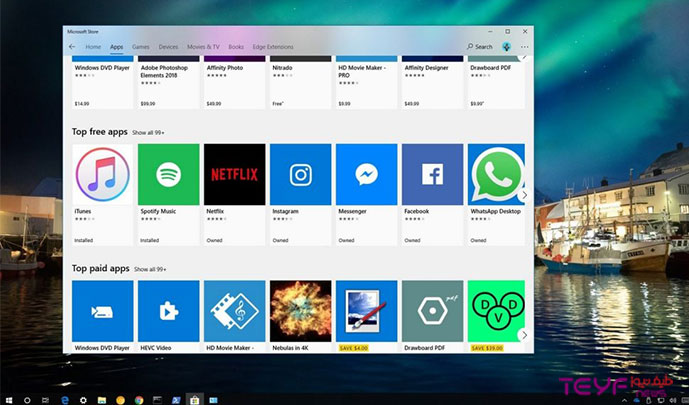Go back with the Store back arrow
Viewport: 689px width, 405px height.
pyautogui.click(x=72, y=47)
